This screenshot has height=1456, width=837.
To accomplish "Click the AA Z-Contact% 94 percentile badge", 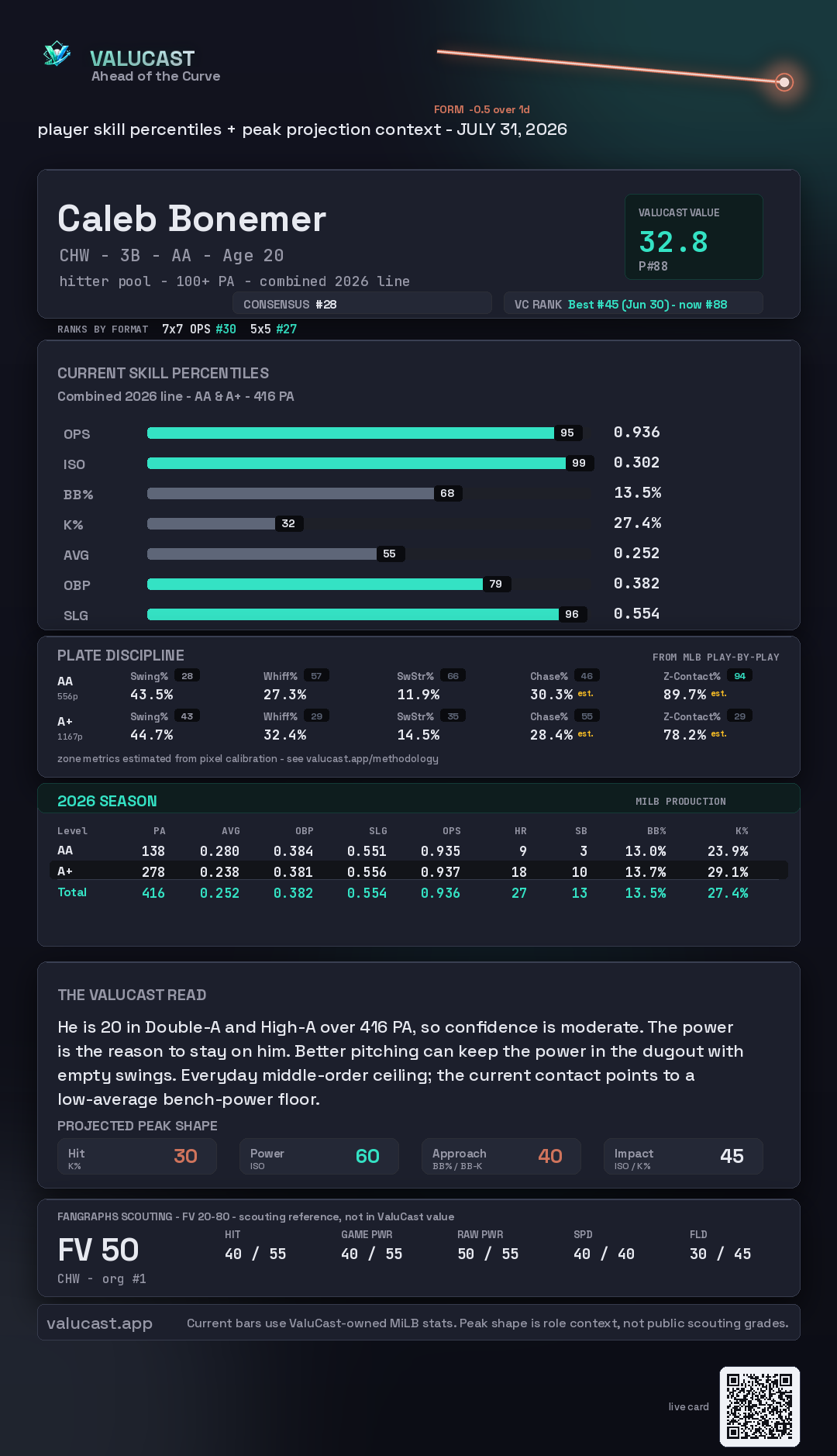I will (x=739, y=676).
